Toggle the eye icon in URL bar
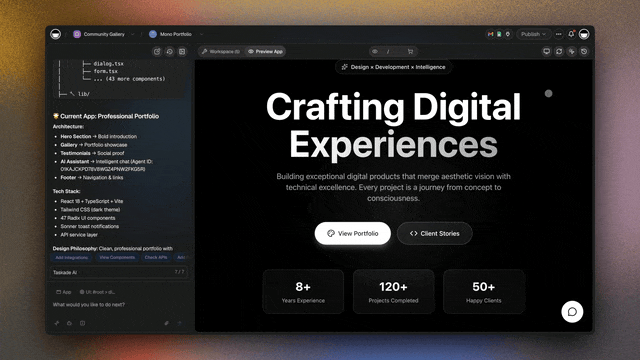 click(x=375, y=51)
